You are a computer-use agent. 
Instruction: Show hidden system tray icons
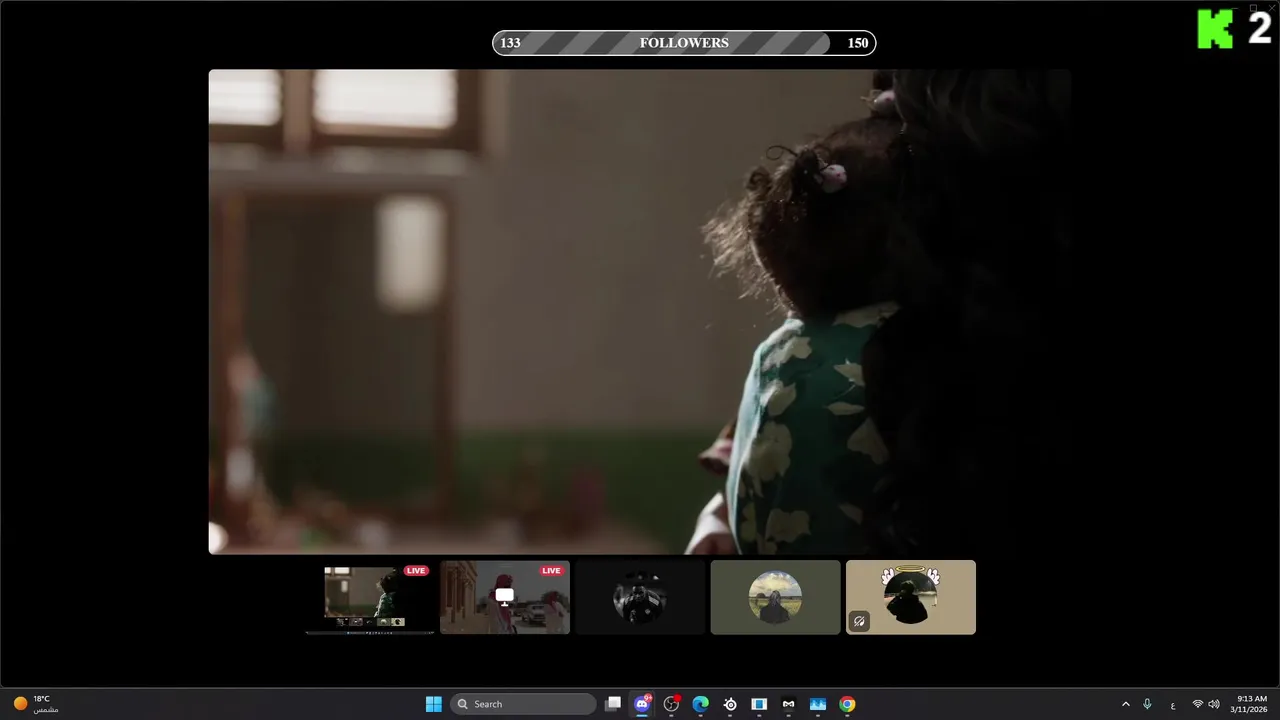click(1125, 704)
